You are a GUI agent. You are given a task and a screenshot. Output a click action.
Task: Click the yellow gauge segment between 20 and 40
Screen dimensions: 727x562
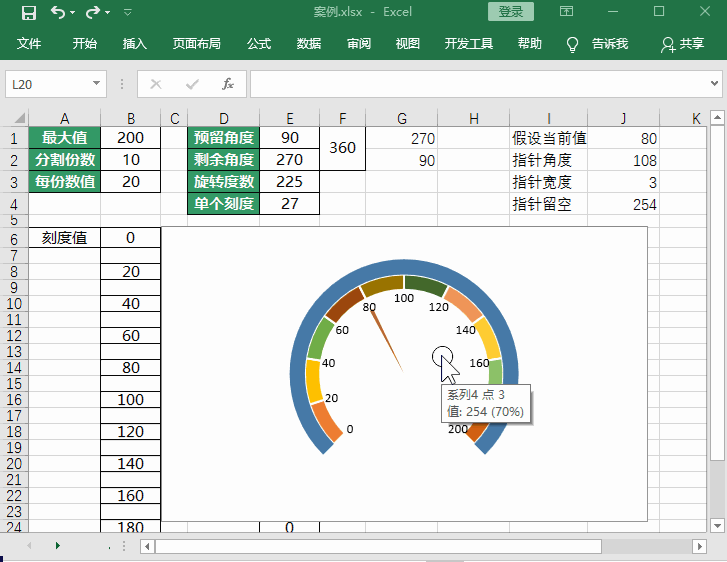pyautogui.click(x=314, y=381)
